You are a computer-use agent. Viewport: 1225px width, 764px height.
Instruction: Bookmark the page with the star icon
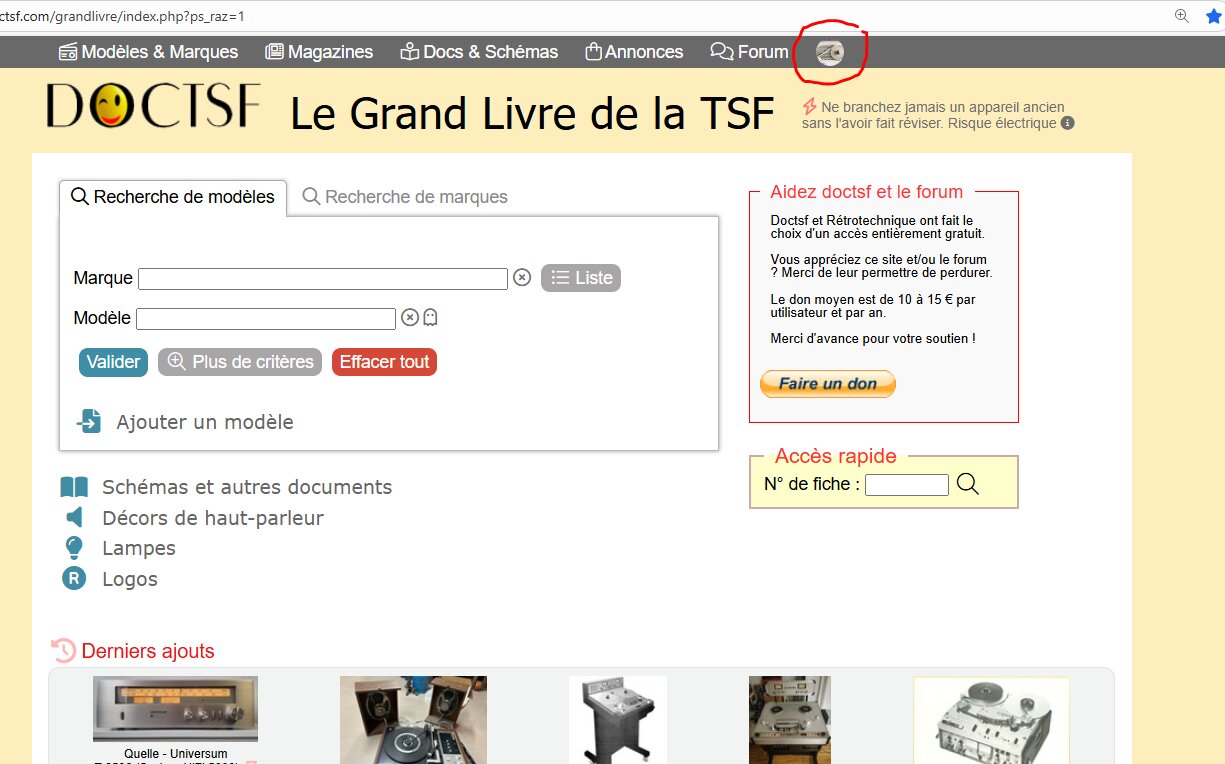click(x=1214, y=16)
